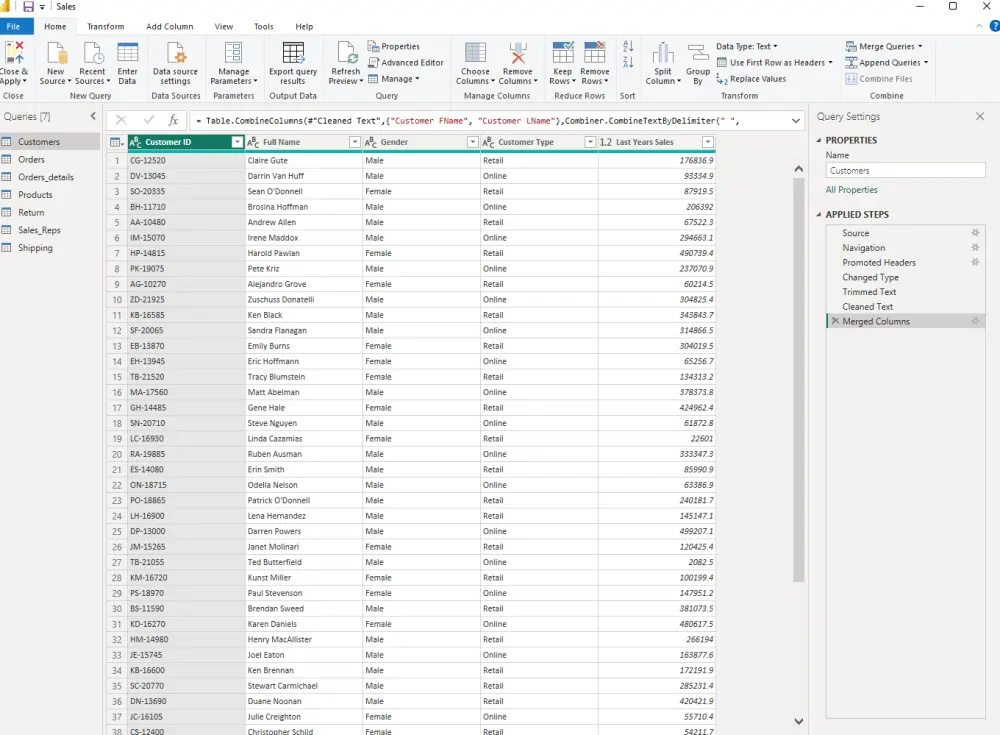
Task: Click Manage Parameters icon
Action: [233, 52]
